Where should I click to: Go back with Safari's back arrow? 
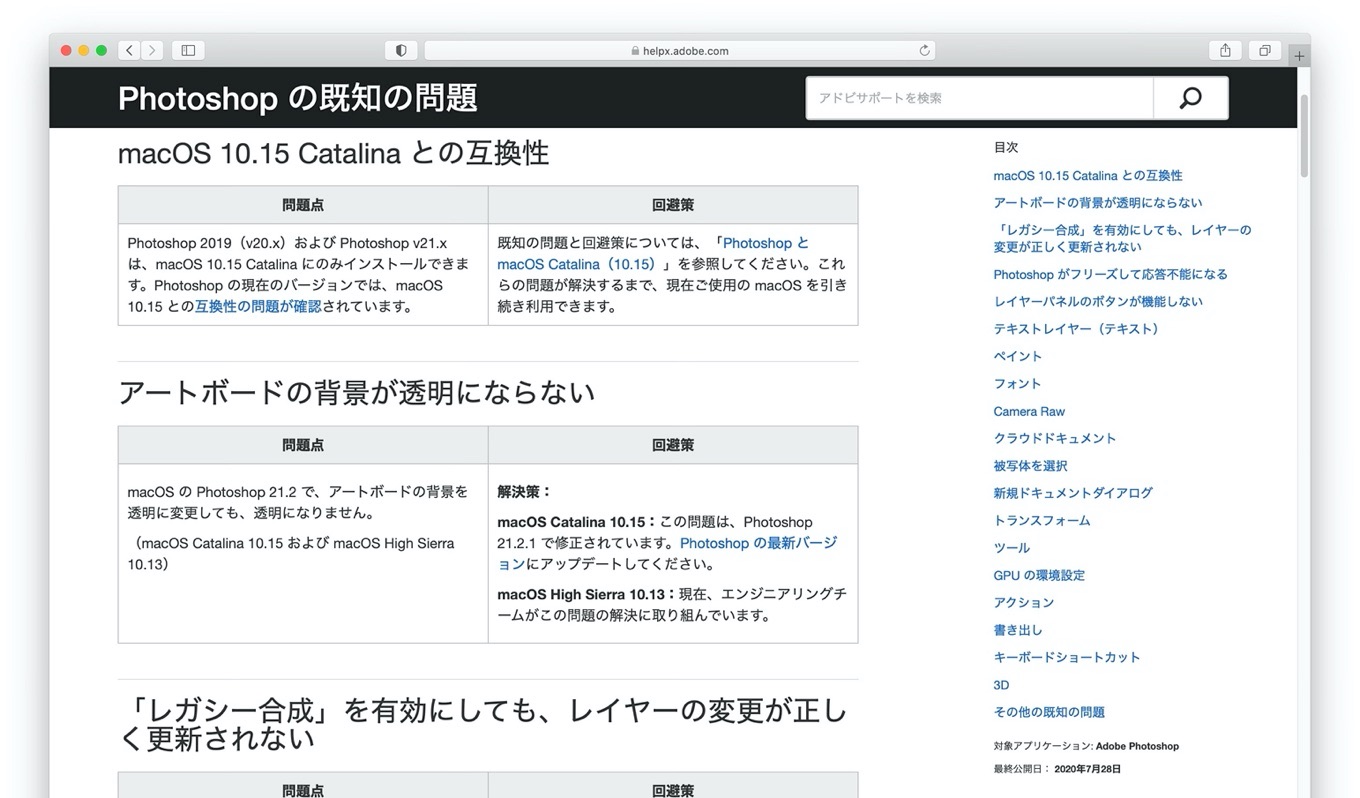click(130, 50)
